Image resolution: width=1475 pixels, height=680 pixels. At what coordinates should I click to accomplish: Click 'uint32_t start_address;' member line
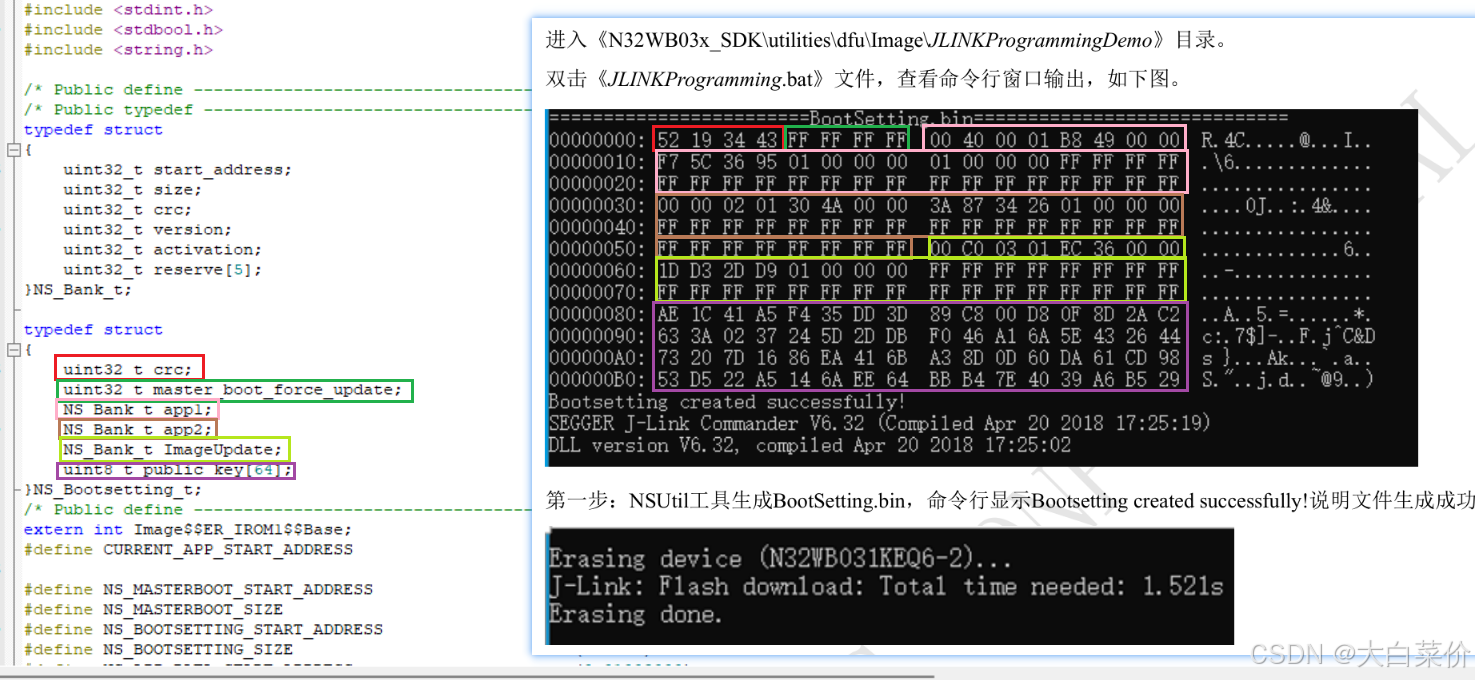click(x=178, y=170)
